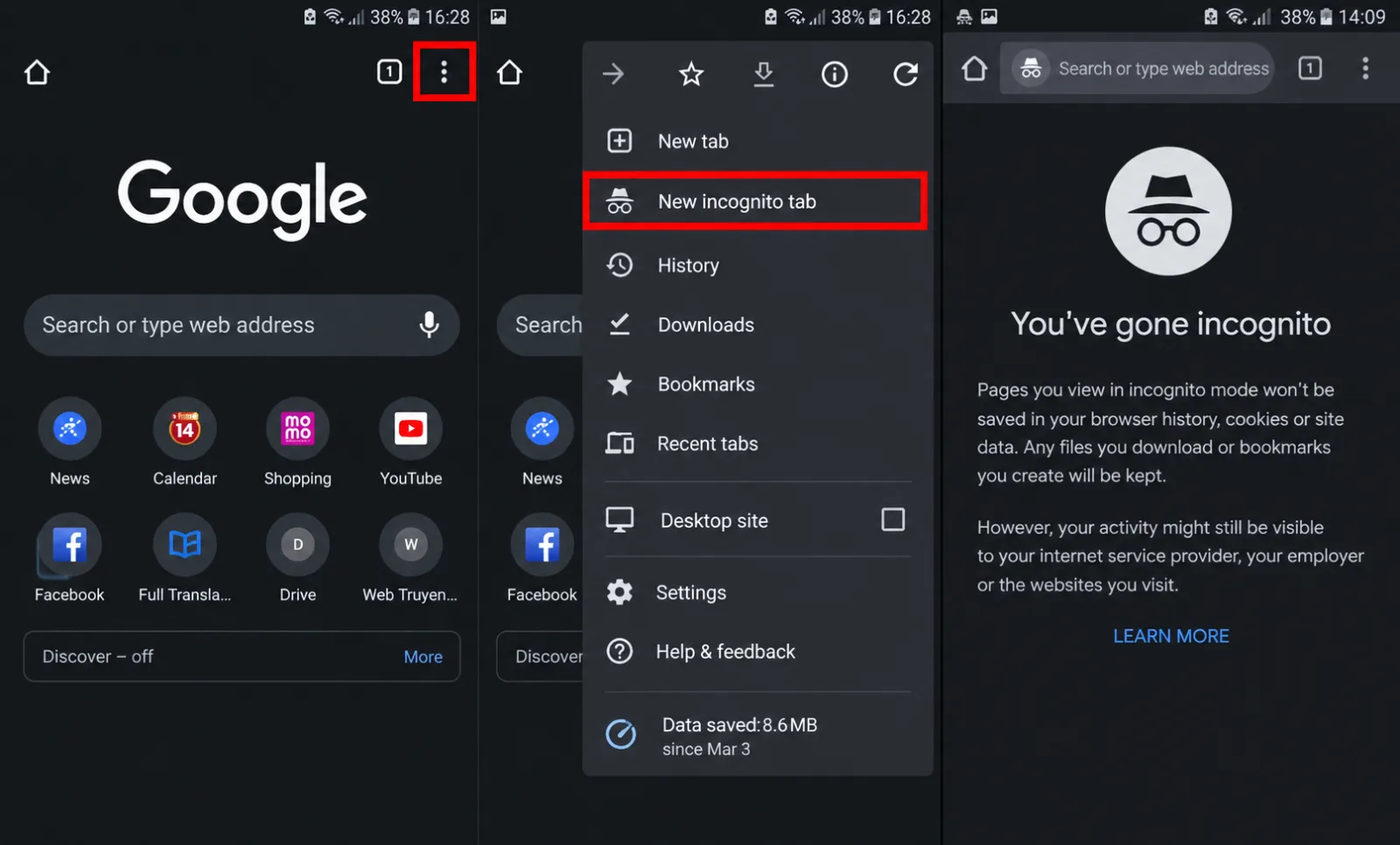Tap the microphone voice search icon
Image resolution: width=1400 pixels, height=845 pixels.
tap(429, 325)
